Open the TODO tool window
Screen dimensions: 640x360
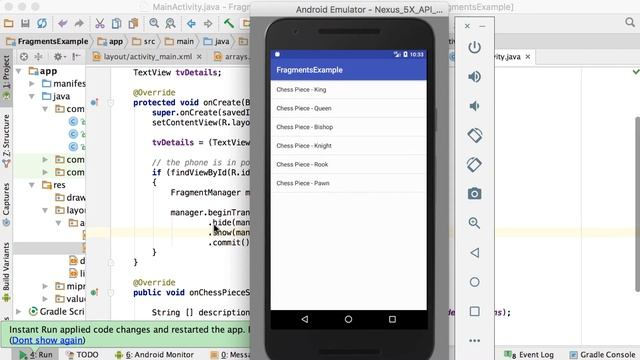tap(82, 355)
